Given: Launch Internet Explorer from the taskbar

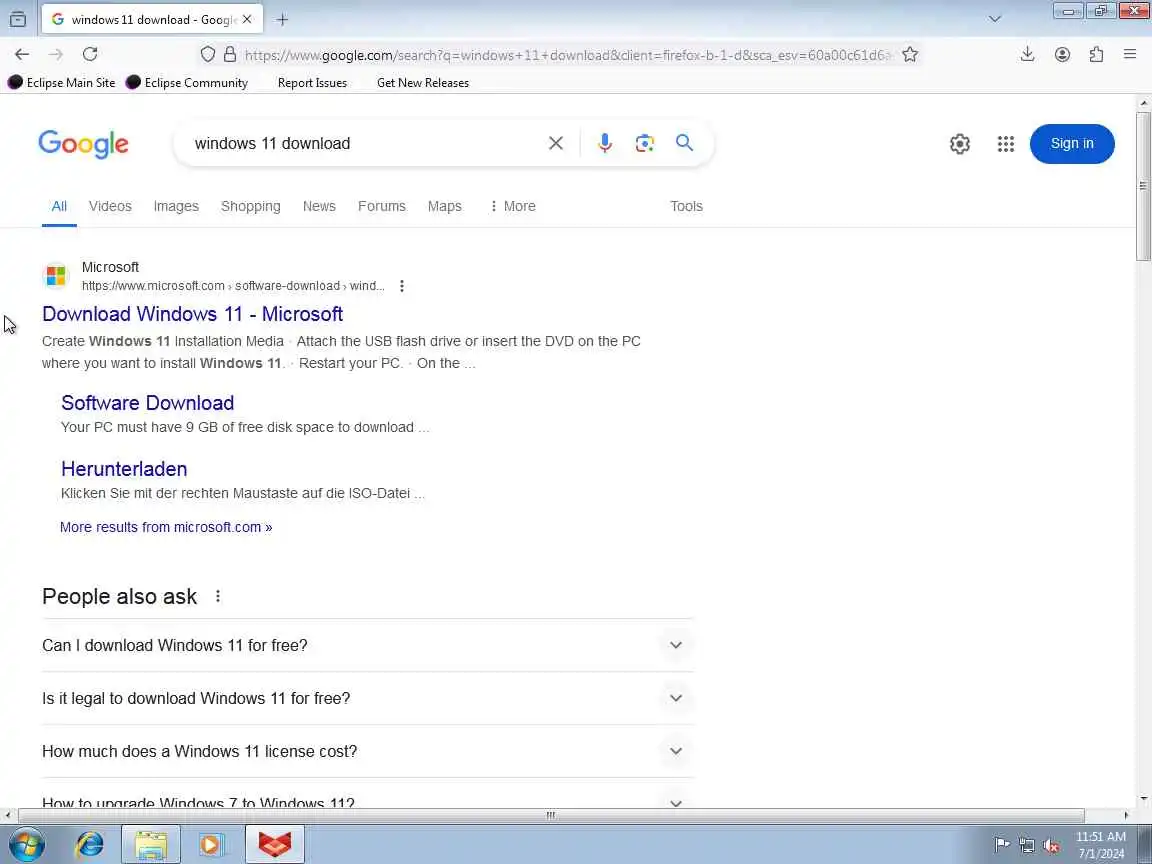Looking at the screenshot, I should [x=90, y=844].
